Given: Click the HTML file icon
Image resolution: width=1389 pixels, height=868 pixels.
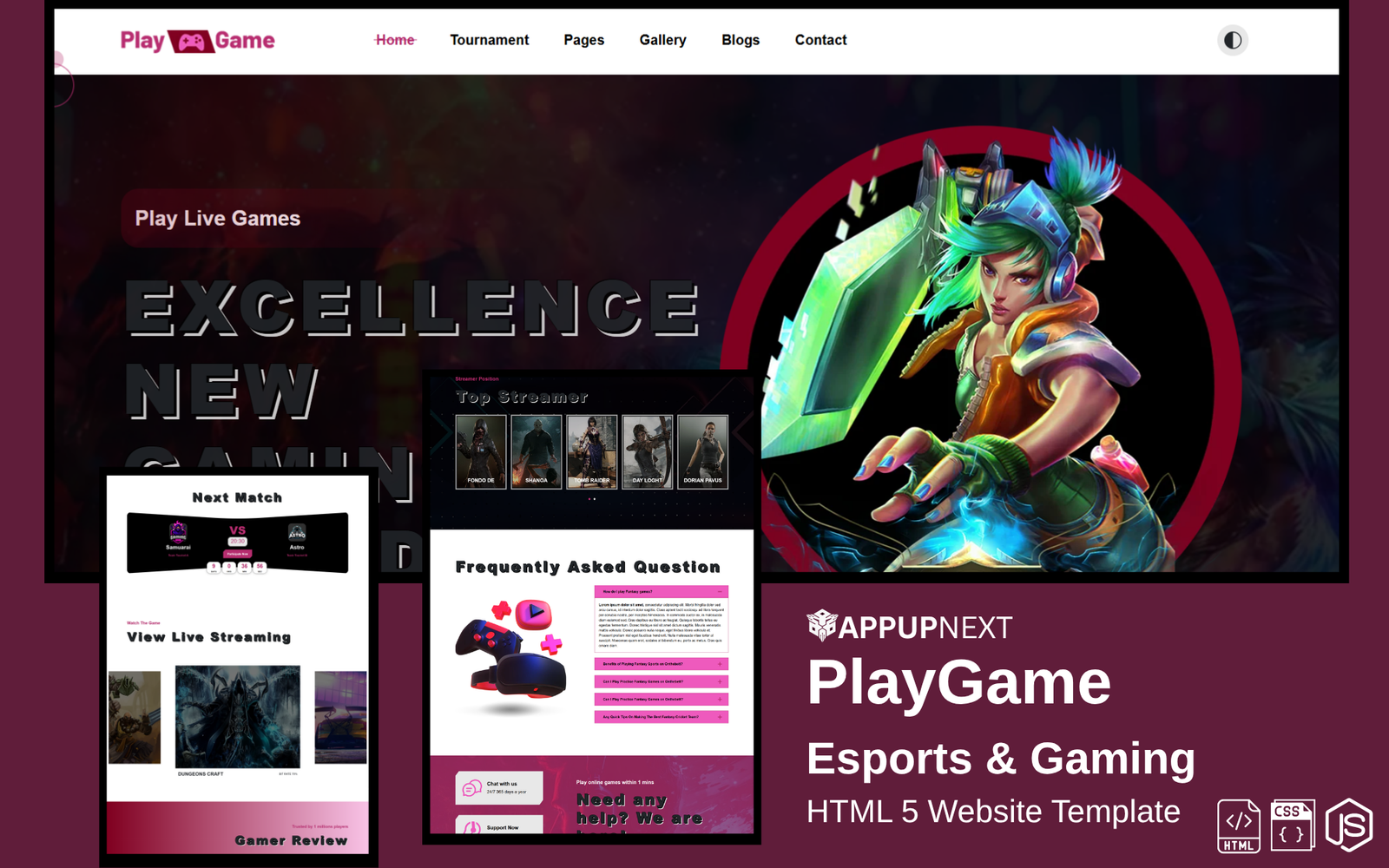Looking at the screenshot, I should click(1239, 826).
